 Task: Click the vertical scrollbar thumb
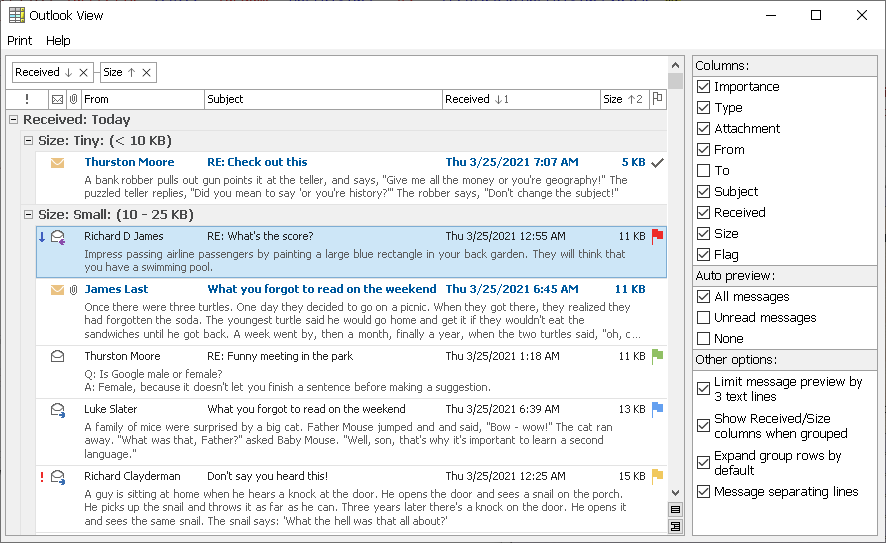(x=675, y=81)
